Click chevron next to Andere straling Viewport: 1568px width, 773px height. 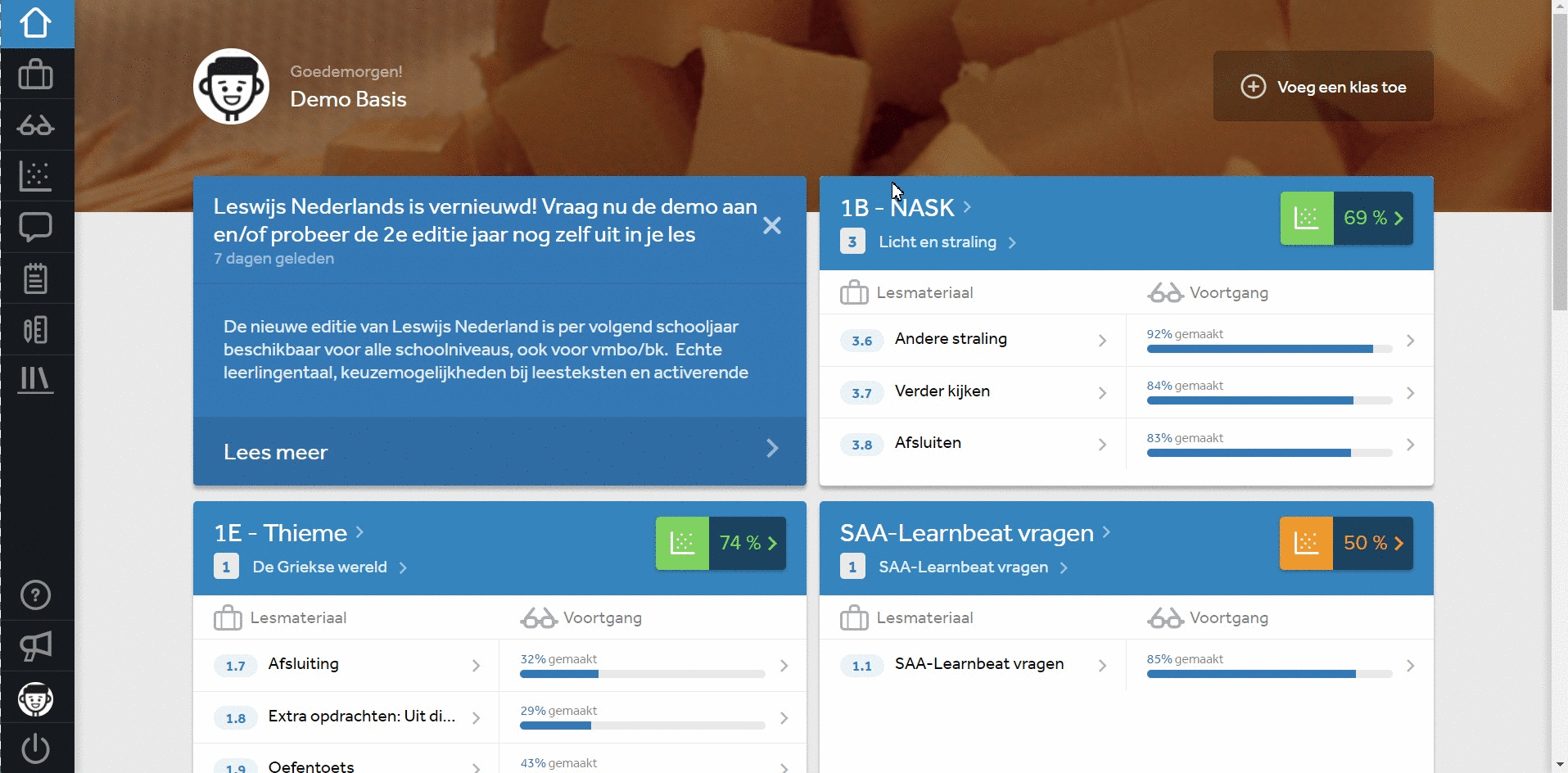(x=1102, y=341)
